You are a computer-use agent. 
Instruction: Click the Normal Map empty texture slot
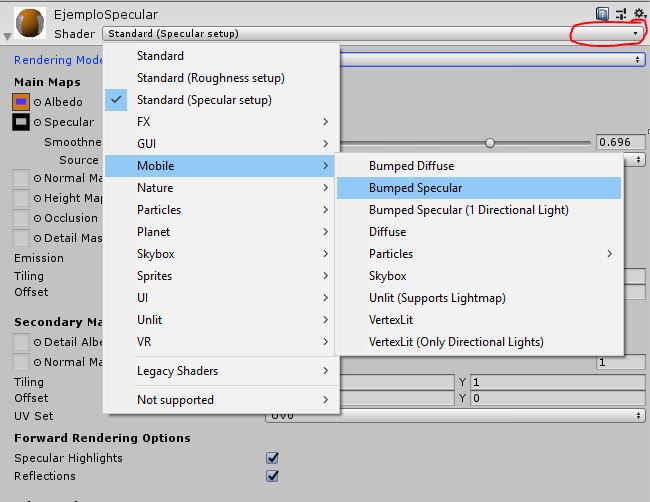coord(21,178)
